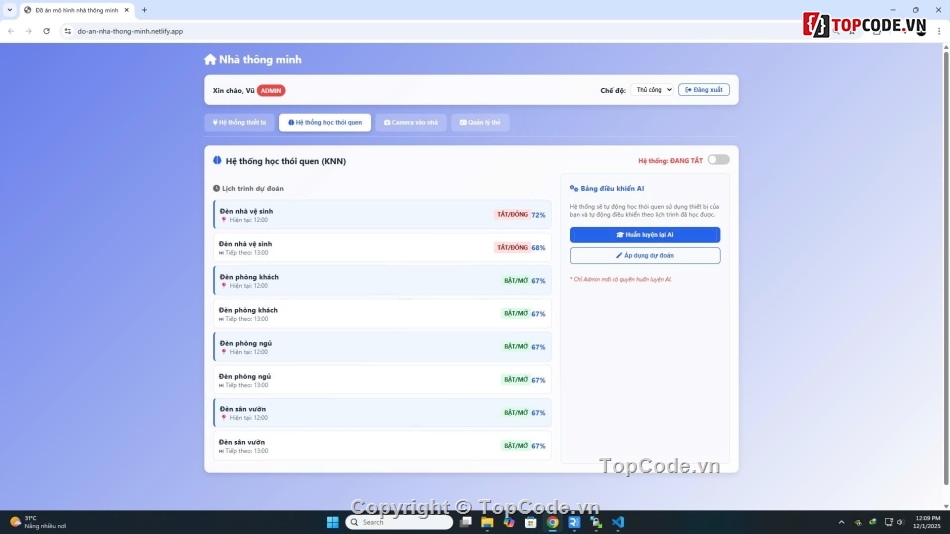Open File Explorer from the taskbar
The height and width of the screenshot is (534, 950).
tap(487, 522)
